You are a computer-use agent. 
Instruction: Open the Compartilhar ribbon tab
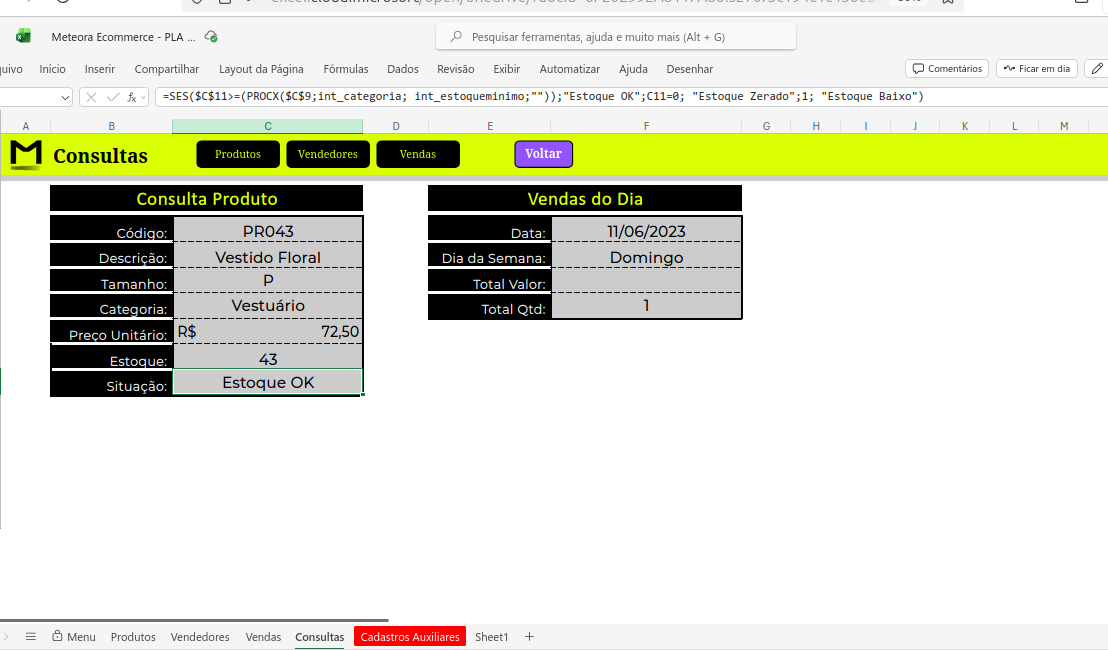click(x=167, y=69)
